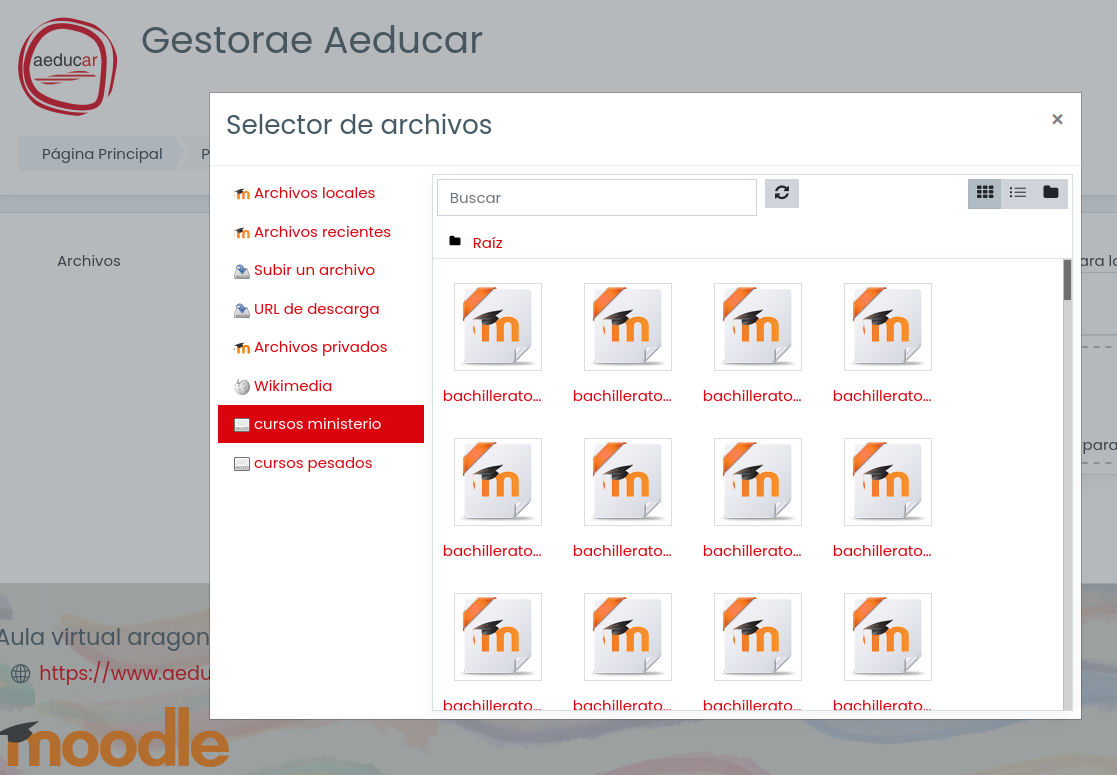Image resolution: width=1117 pixels, height=775 pixels.
Task: Click the refresh icon beside search box
Action: [x=781, y=193]
